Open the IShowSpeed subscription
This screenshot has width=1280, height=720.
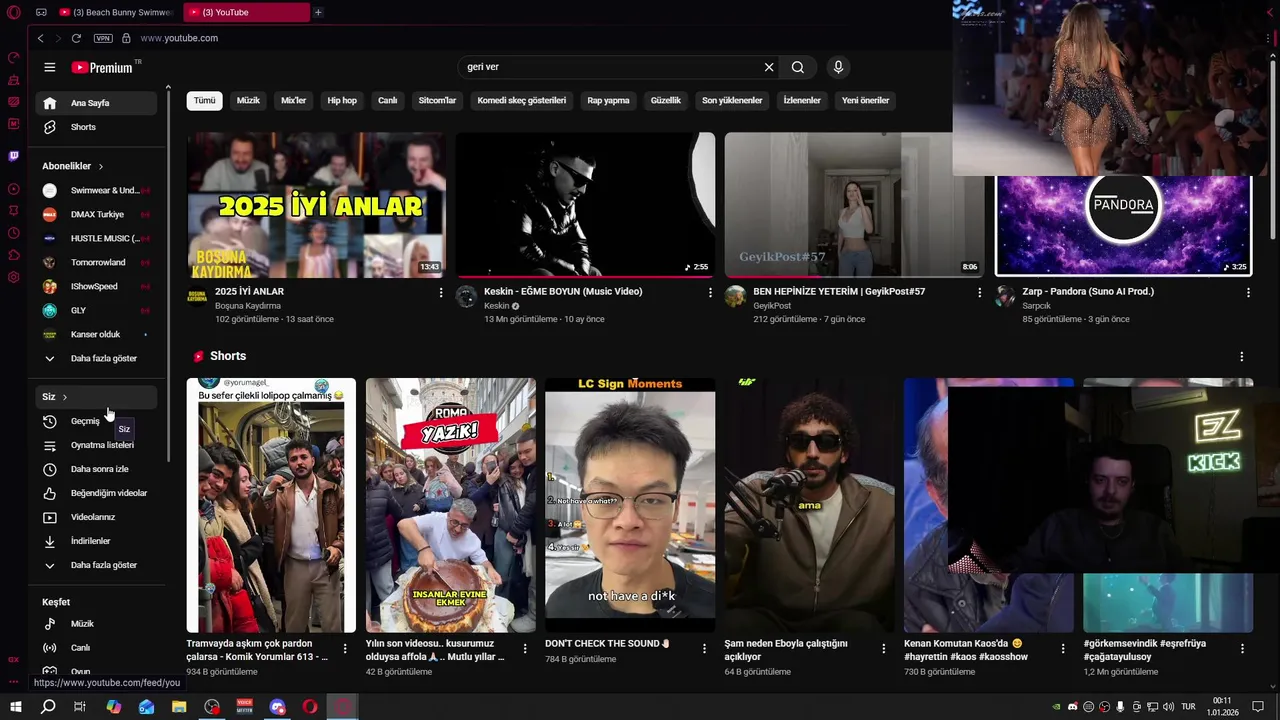(x=96, y=286)
